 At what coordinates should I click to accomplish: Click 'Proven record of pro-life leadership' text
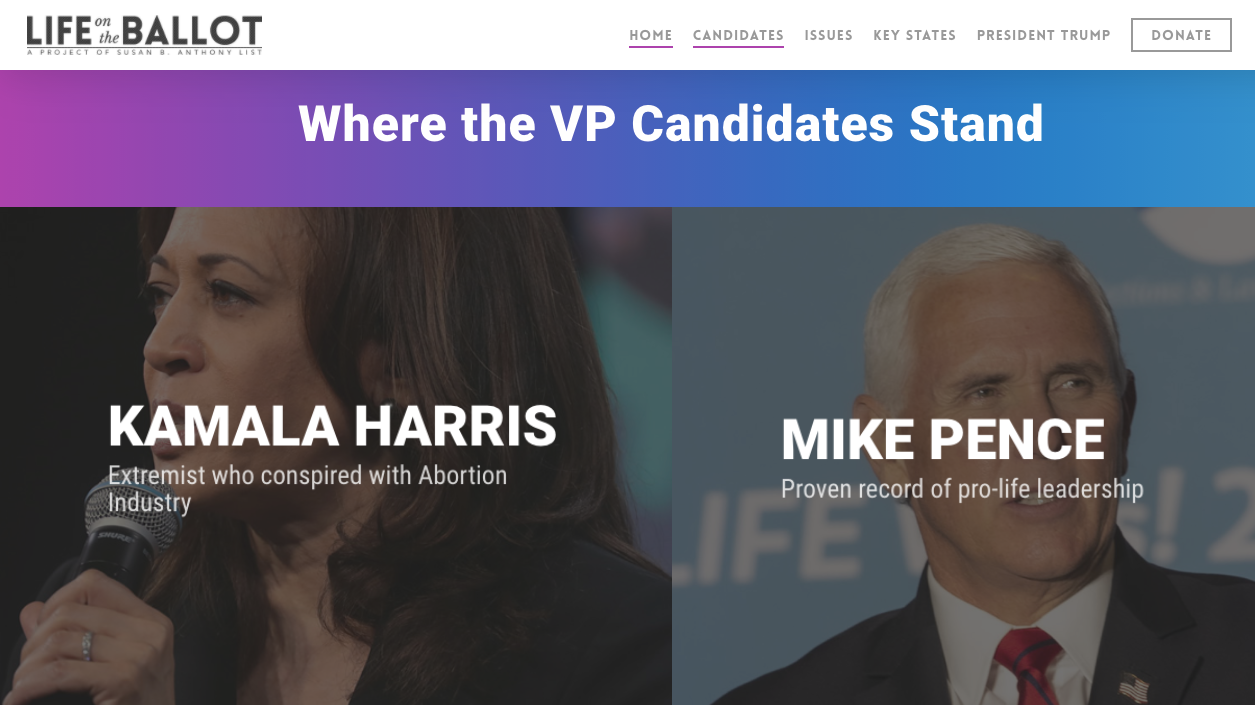click(962, 489)
